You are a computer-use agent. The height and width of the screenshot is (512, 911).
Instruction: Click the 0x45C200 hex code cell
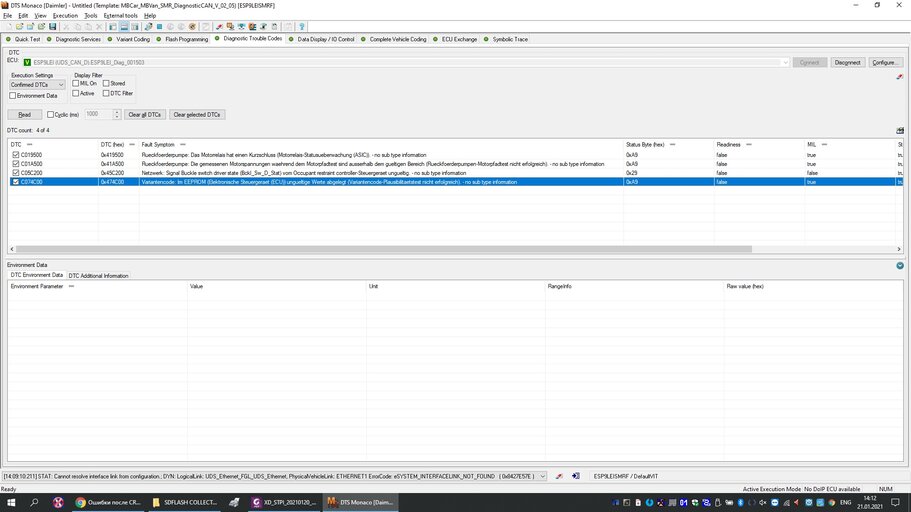(x=112, y=173)
